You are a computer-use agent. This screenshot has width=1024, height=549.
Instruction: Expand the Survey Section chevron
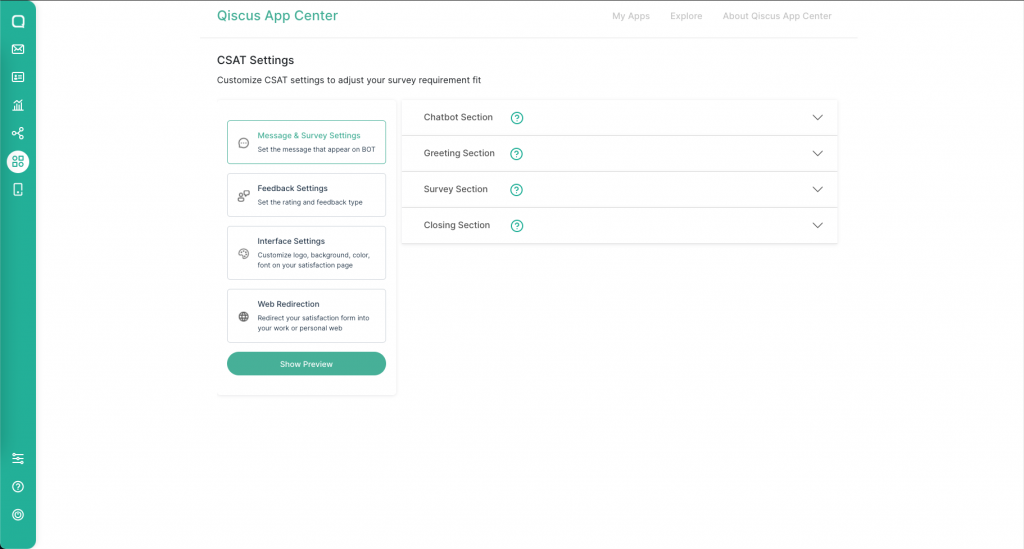click(x=817, y=189)
